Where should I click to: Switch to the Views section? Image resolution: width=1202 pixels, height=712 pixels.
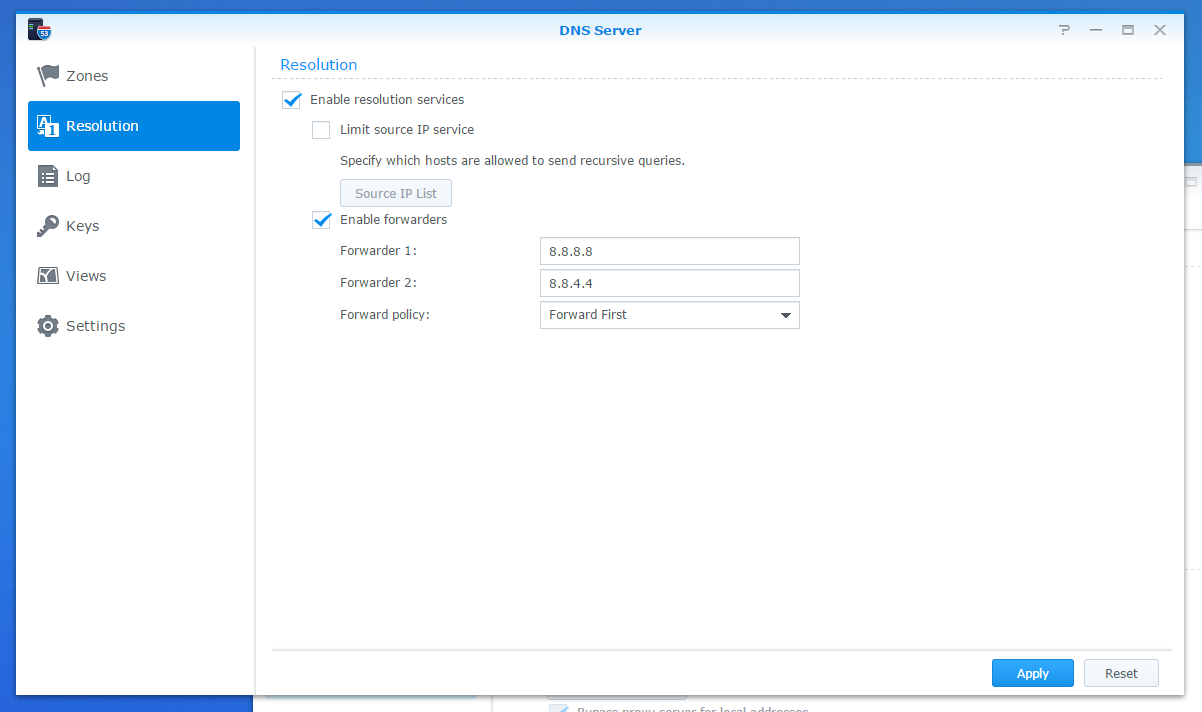[86, 276]
